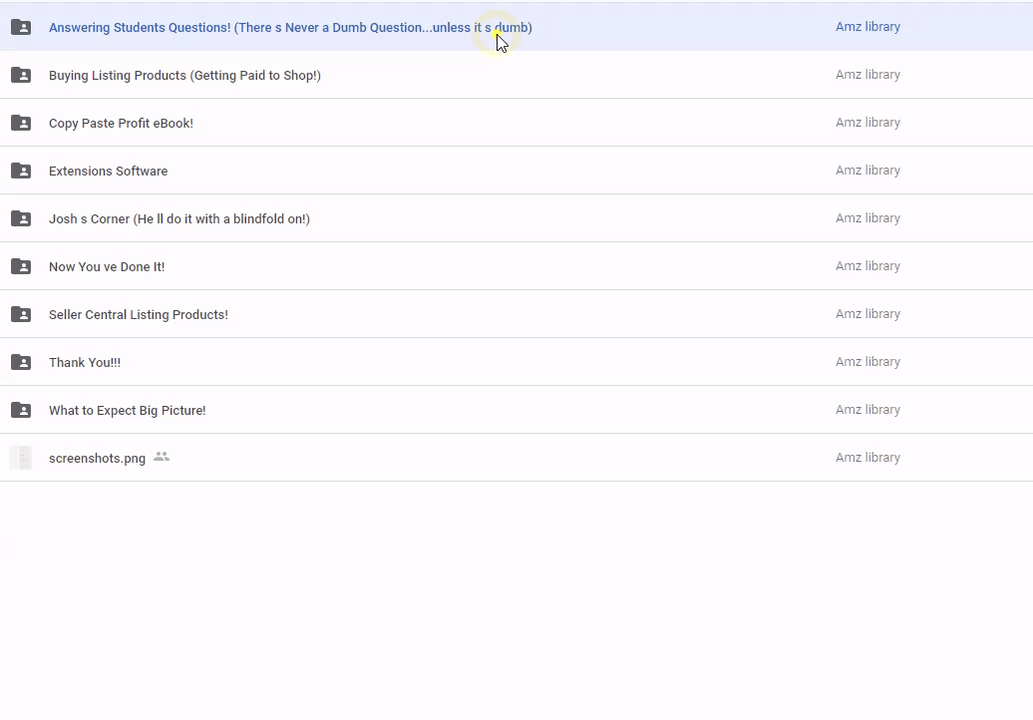Click the Amz library owner in the Seller Central row
Screen dimensions: 1033x720
[x=867, y=314]
